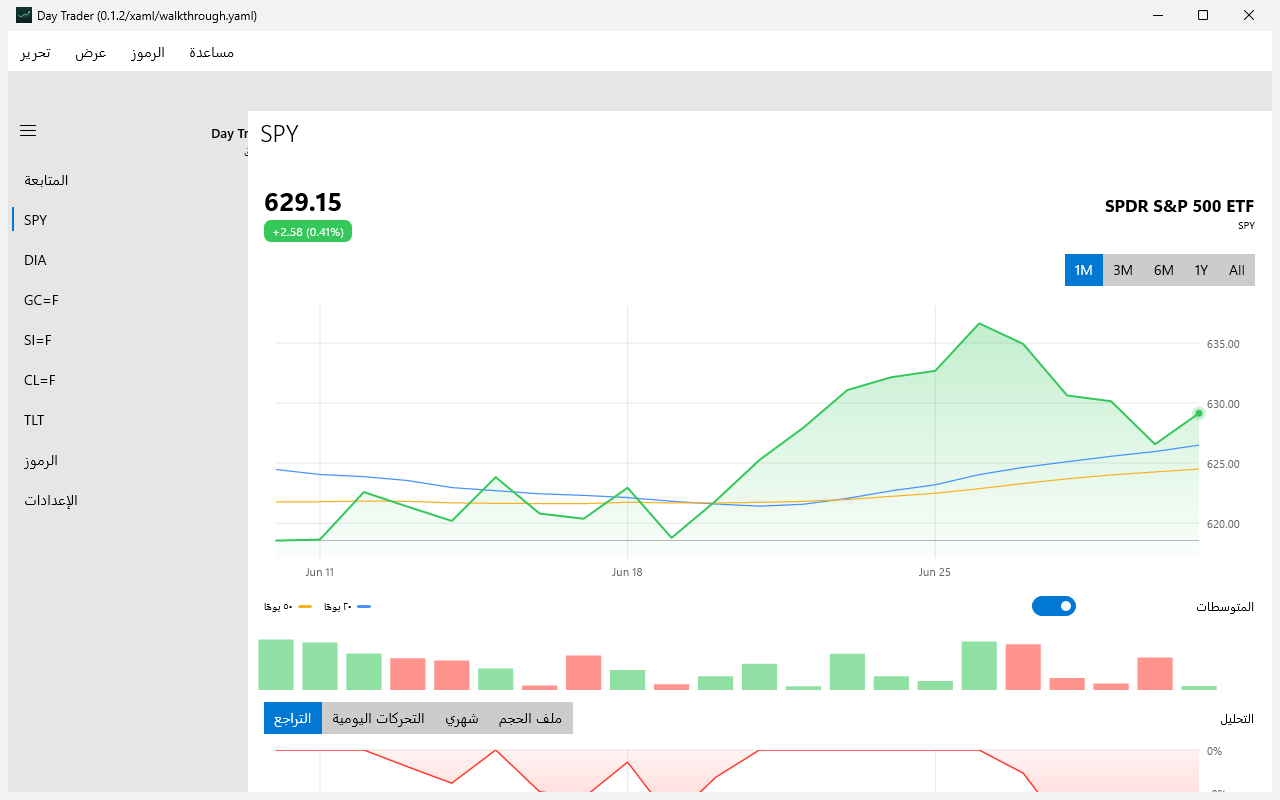The height and width of the screenshot is (800, 1280).
Task: Switch chart range to All
Action: [x=1237, y=270]
